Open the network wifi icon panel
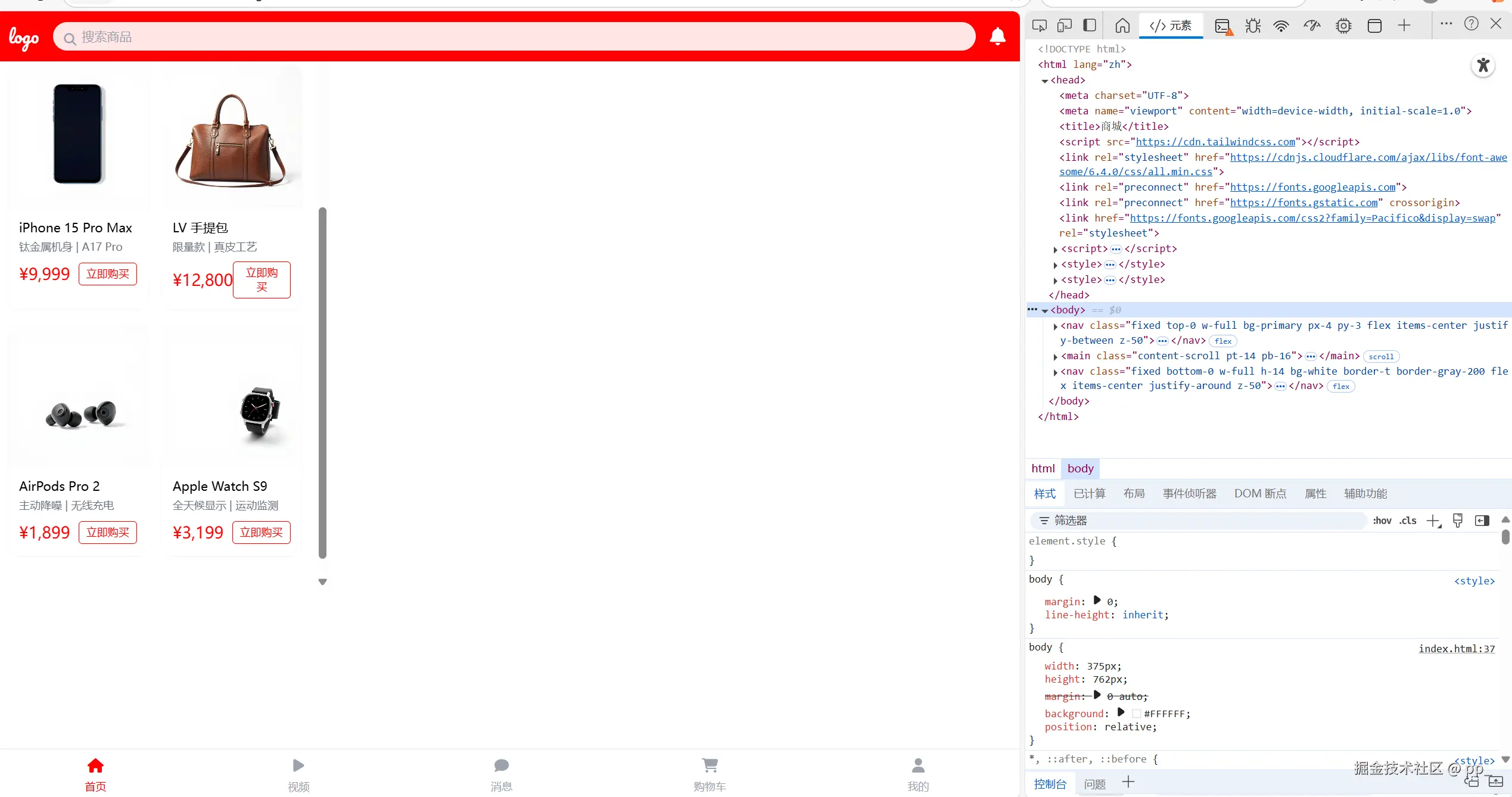 (x=1281, y=26)
